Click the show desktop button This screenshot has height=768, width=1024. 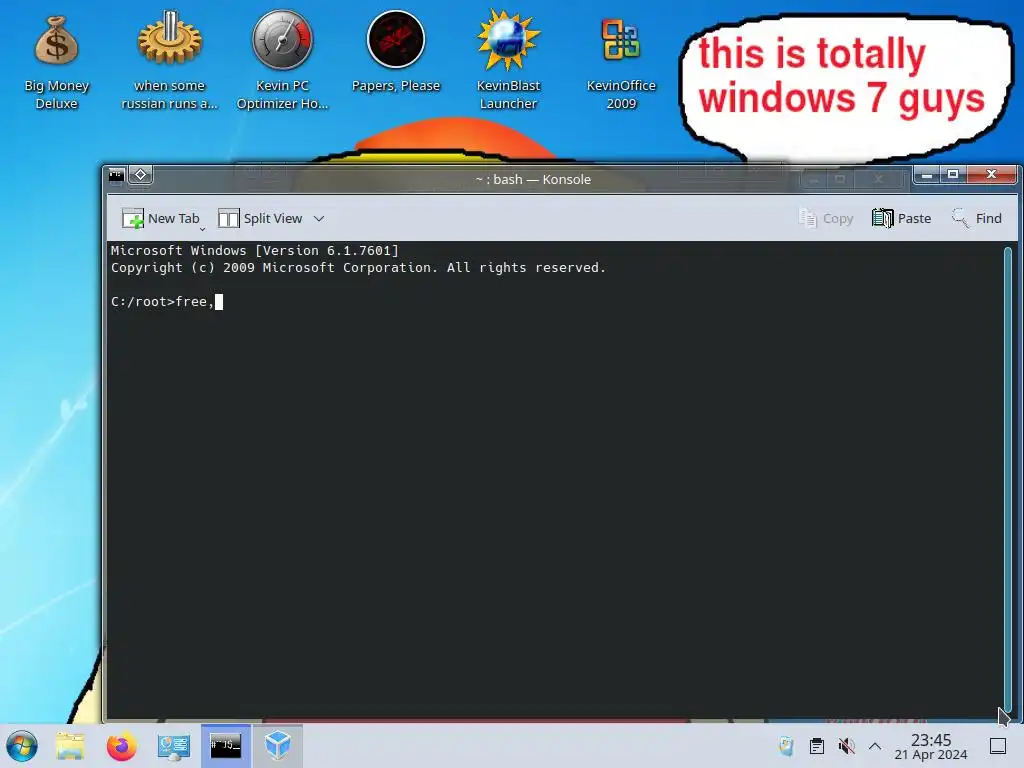(x=998, y=746)
